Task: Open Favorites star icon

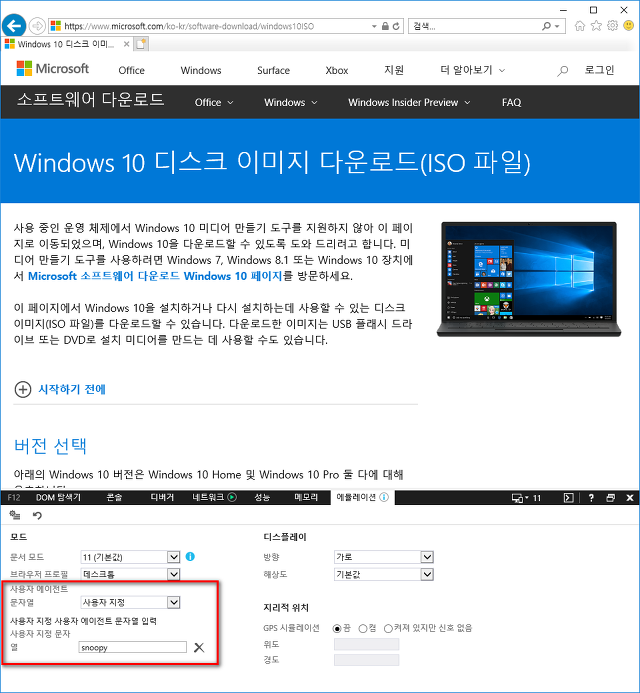Action: pos(596,26)
